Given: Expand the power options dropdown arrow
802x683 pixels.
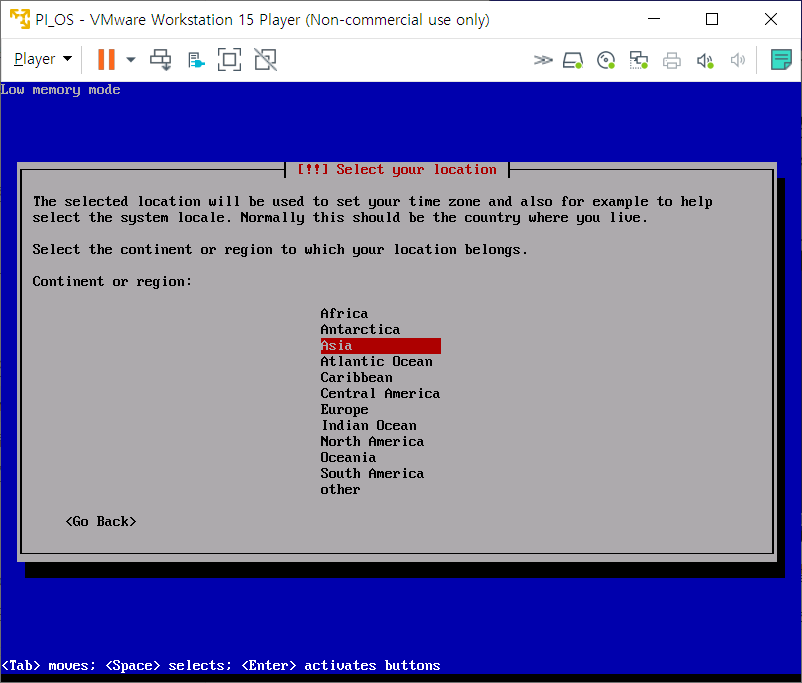Looking at the screenshot, I should pyautogui.click(x=131, y=60).
